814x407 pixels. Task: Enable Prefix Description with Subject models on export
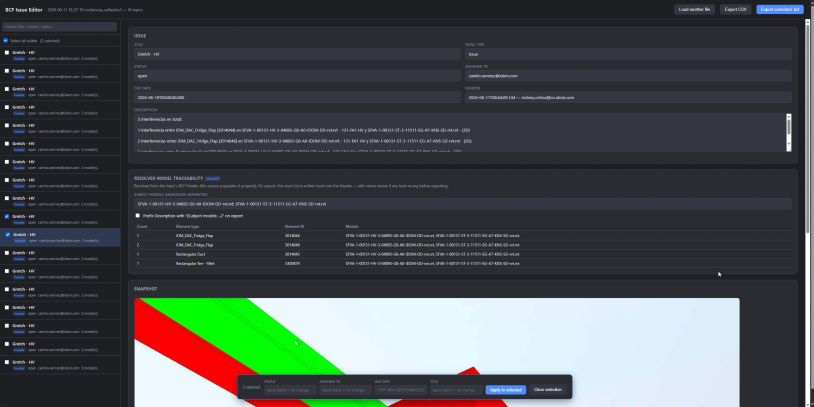(x=138, y=215)
